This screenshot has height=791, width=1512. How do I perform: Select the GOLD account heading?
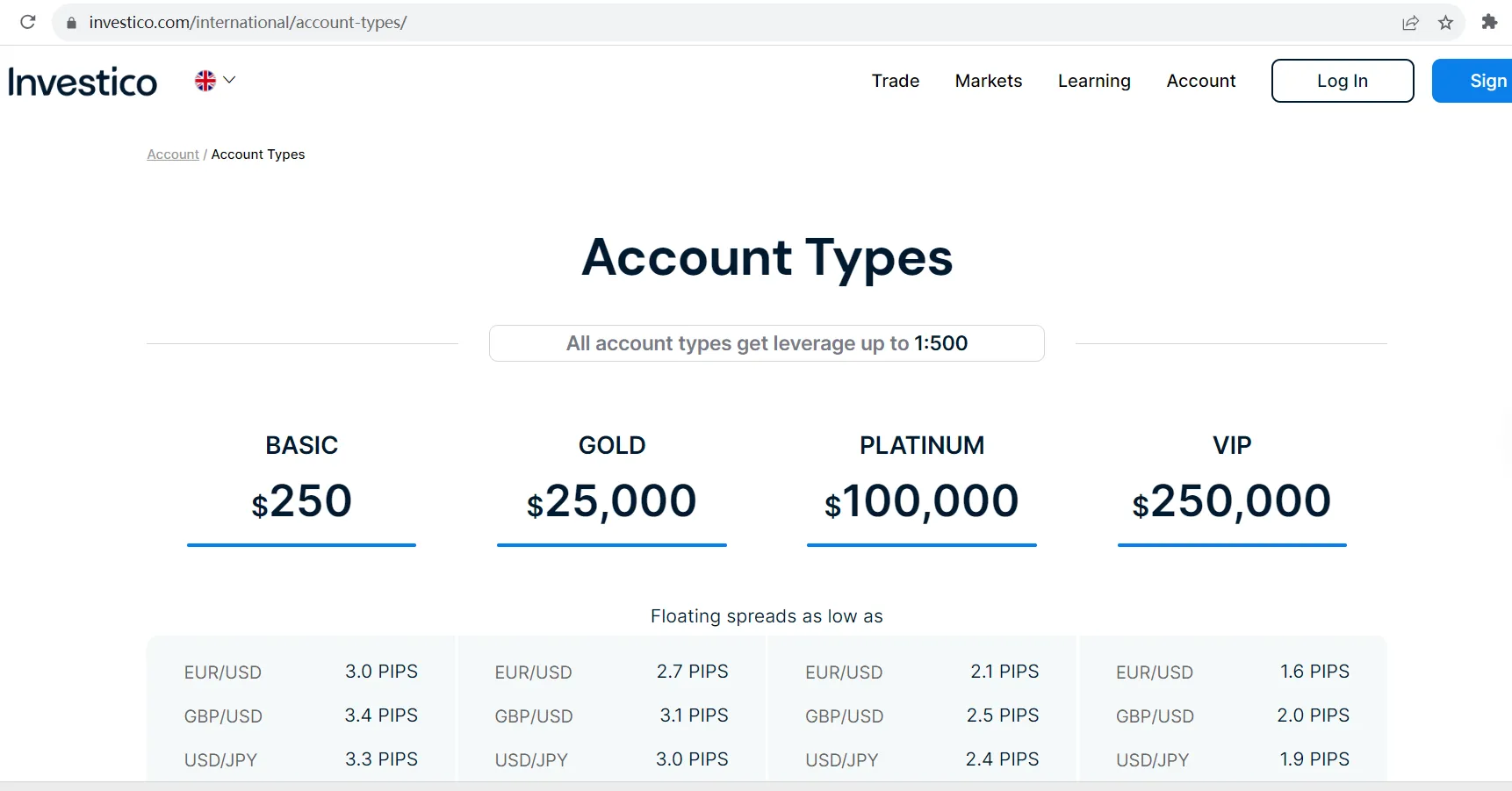[612, 445]
